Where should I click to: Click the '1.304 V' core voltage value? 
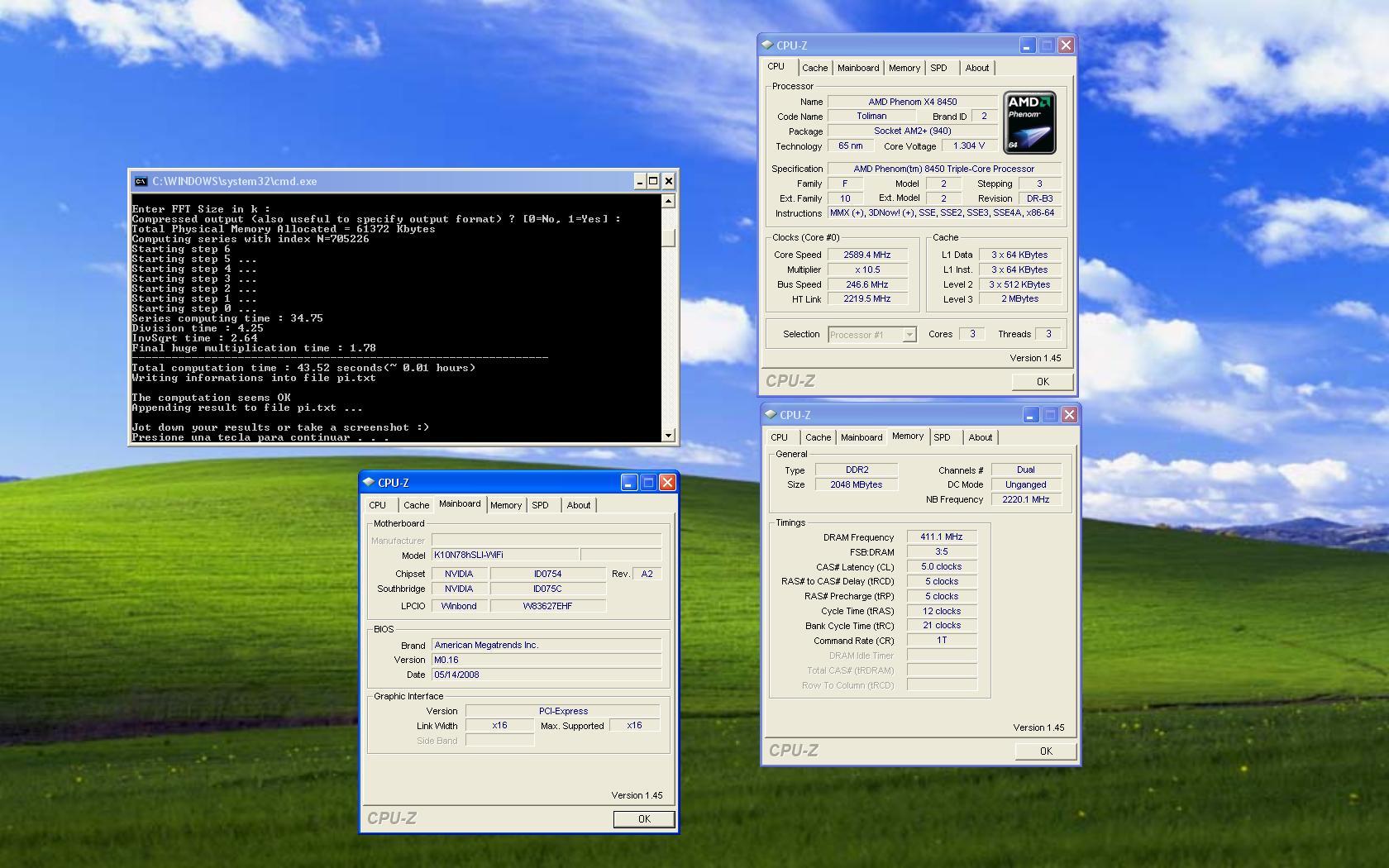(x=969, y=145)
